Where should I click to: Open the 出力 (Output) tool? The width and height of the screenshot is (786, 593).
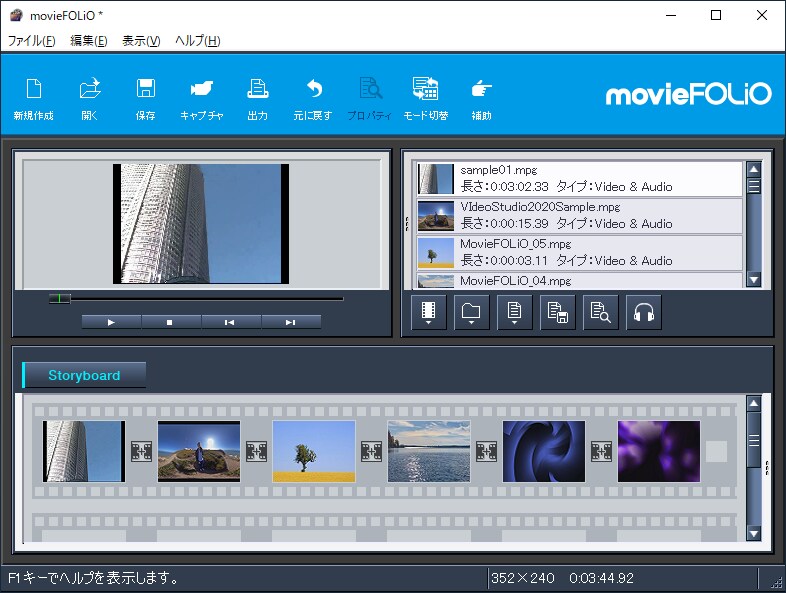point(258,98)
